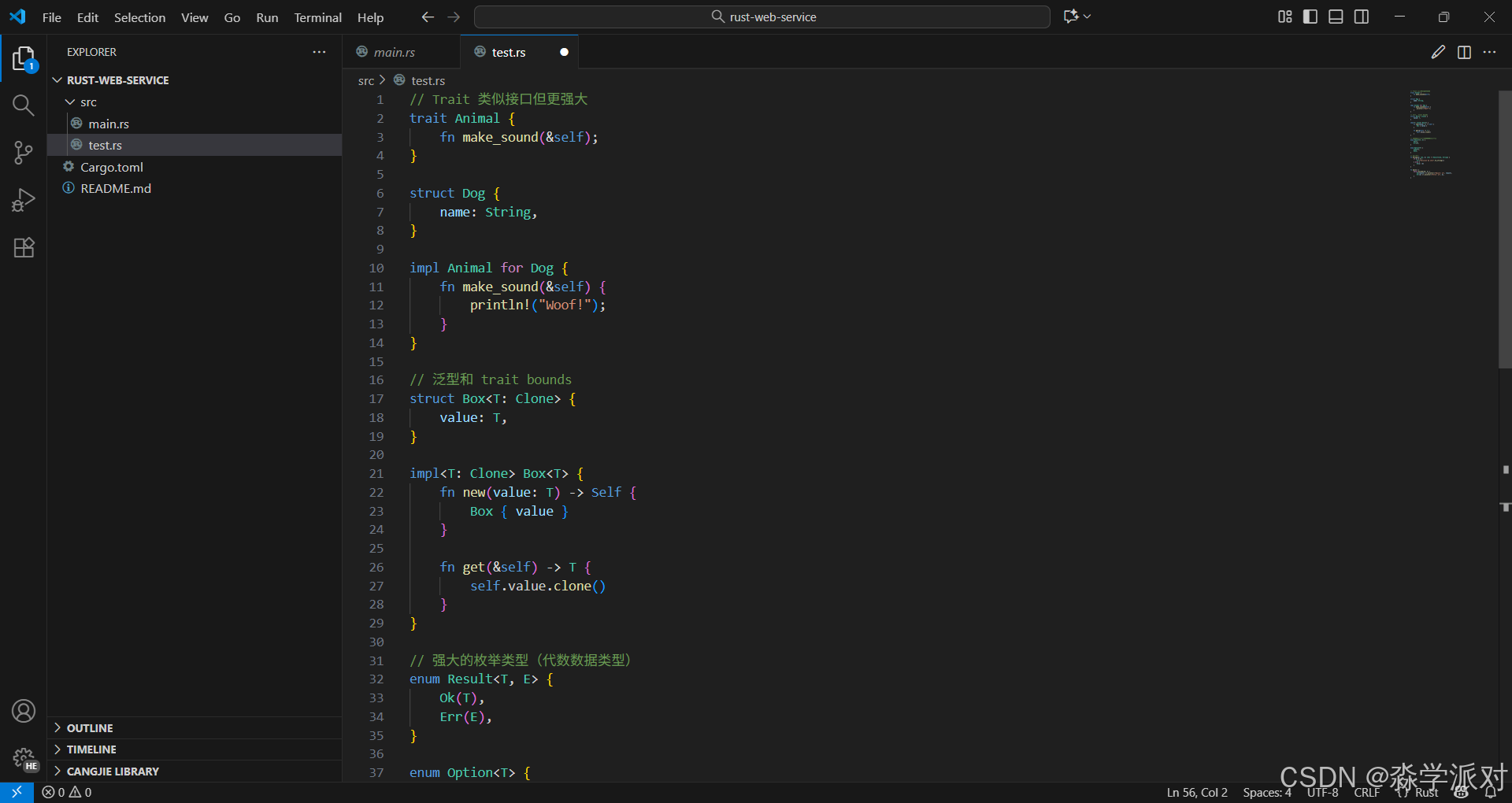This screenshot has height=803, width=1512.
Task: Open the Terminal menu
Action: (x=318, y=17)
